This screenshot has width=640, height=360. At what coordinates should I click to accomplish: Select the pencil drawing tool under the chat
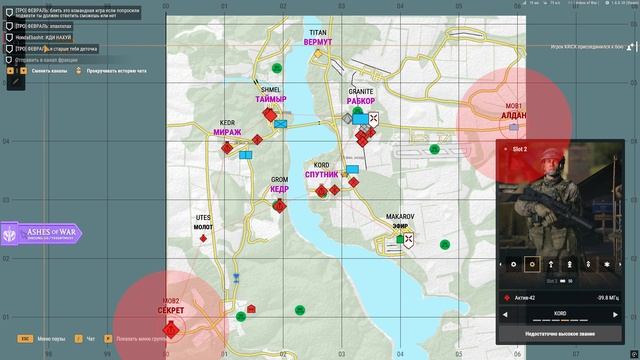click(x=16, y=82)
